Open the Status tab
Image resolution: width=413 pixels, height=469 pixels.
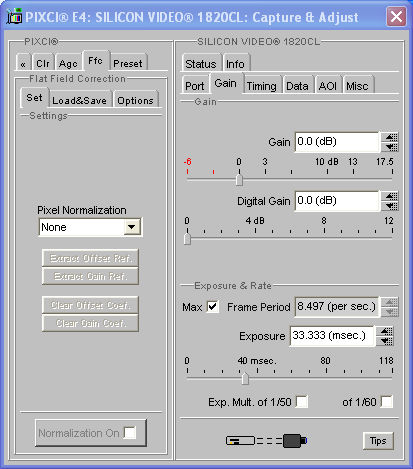tap(201, 63)
